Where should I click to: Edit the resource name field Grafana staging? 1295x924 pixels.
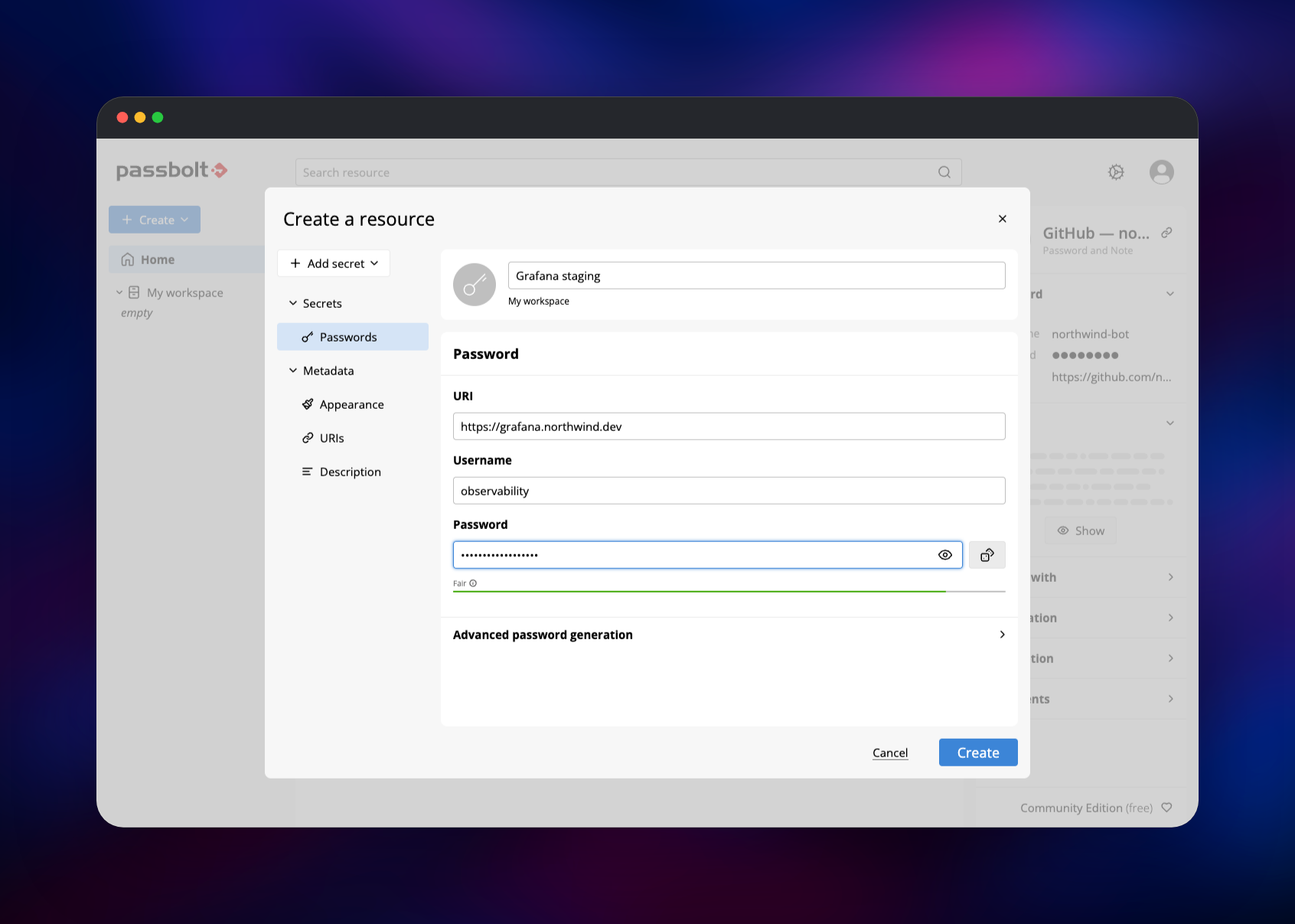click(x=756, y=276)
